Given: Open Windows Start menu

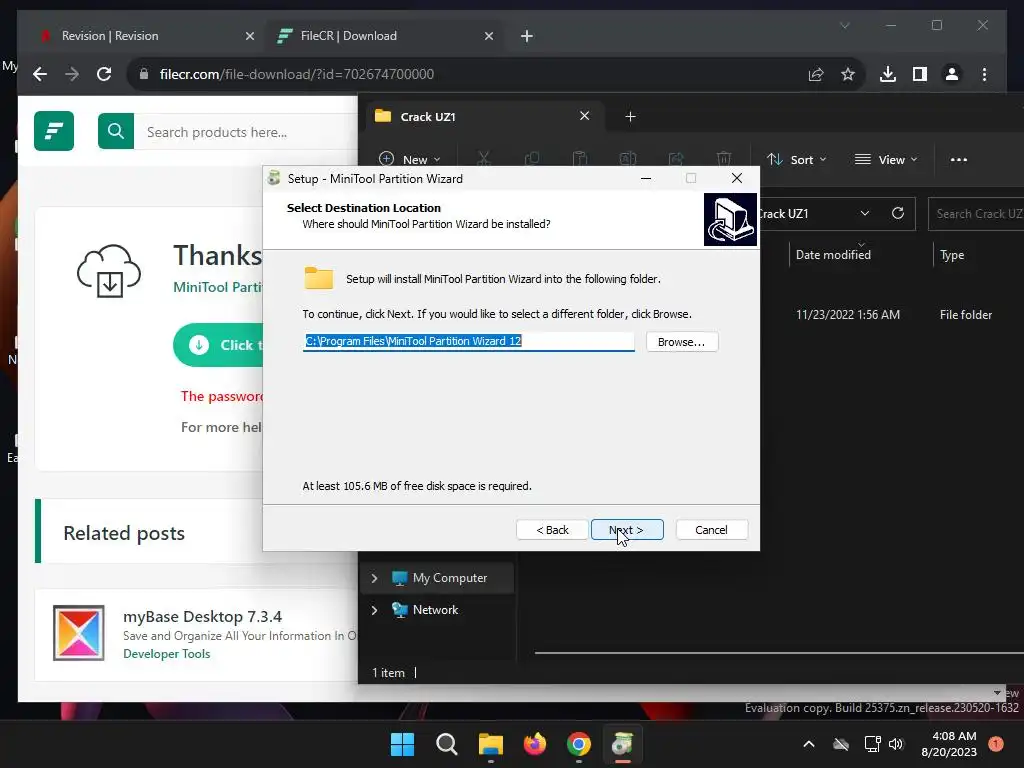Looking at the screenshot, I should [402, 744].
